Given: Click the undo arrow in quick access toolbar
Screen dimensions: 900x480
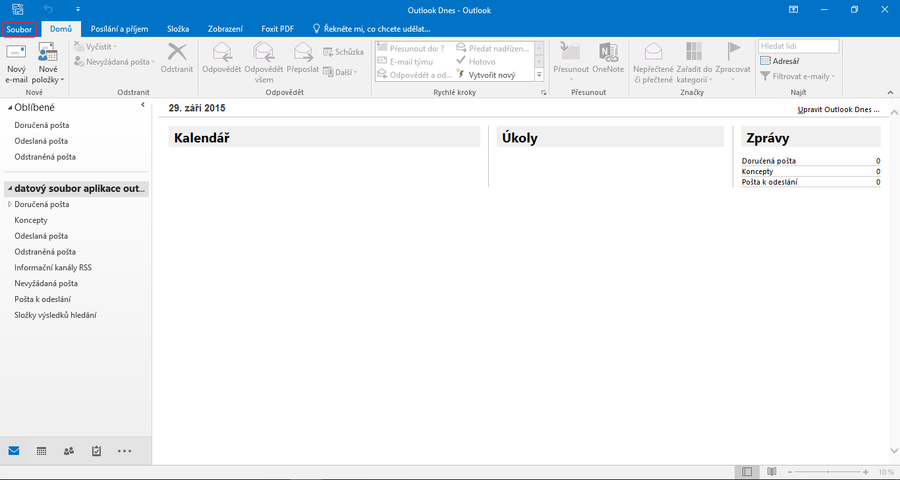Looking at the screenshot, I should (49, 9).
